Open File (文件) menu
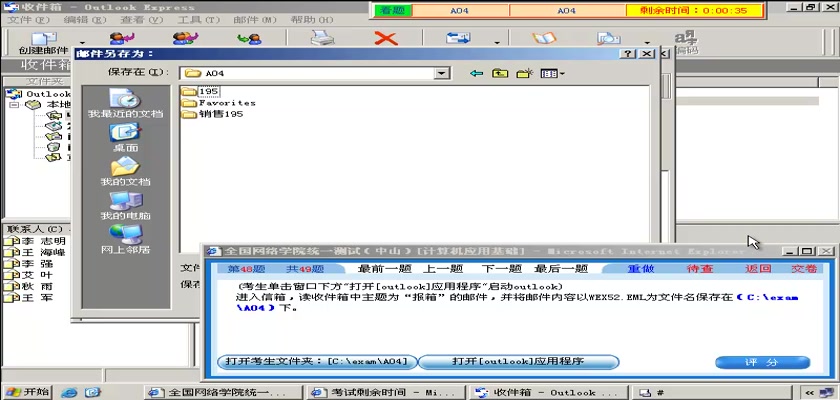Screen dimensions: 840x400 point(28,20)
